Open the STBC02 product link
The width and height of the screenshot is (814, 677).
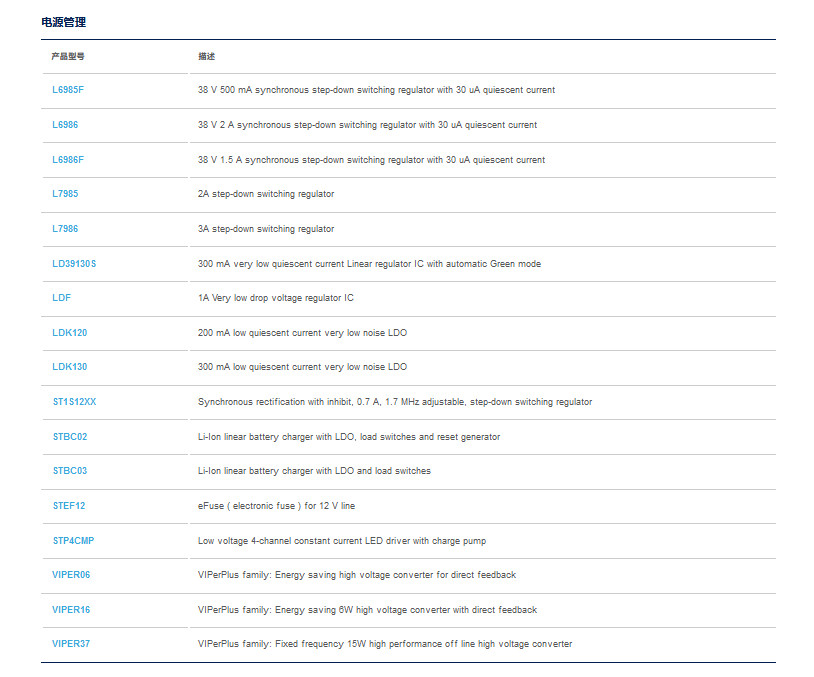(x=70, y=437)
